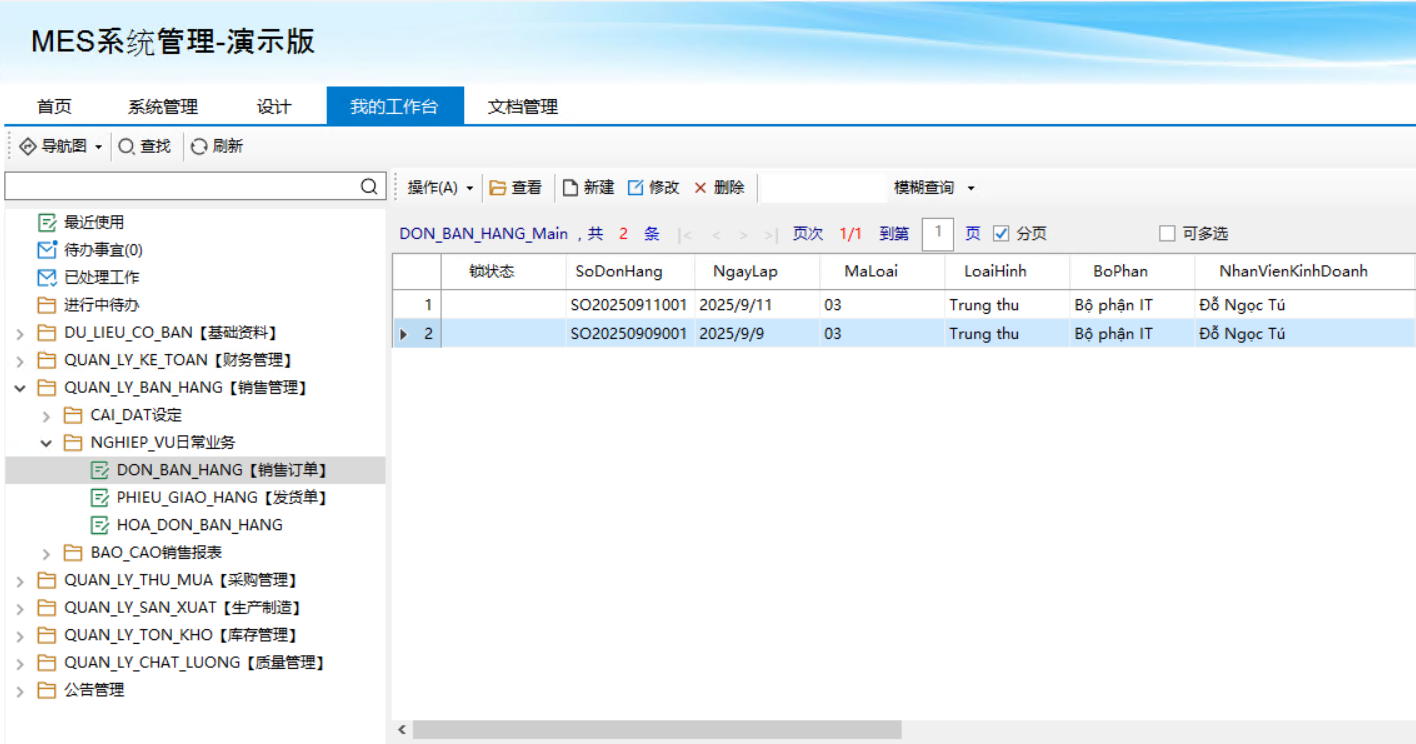Screen dimensions: 1416x744
Task: Uncheck the 分页 pagination checkbox
Action: [1001, 234]
